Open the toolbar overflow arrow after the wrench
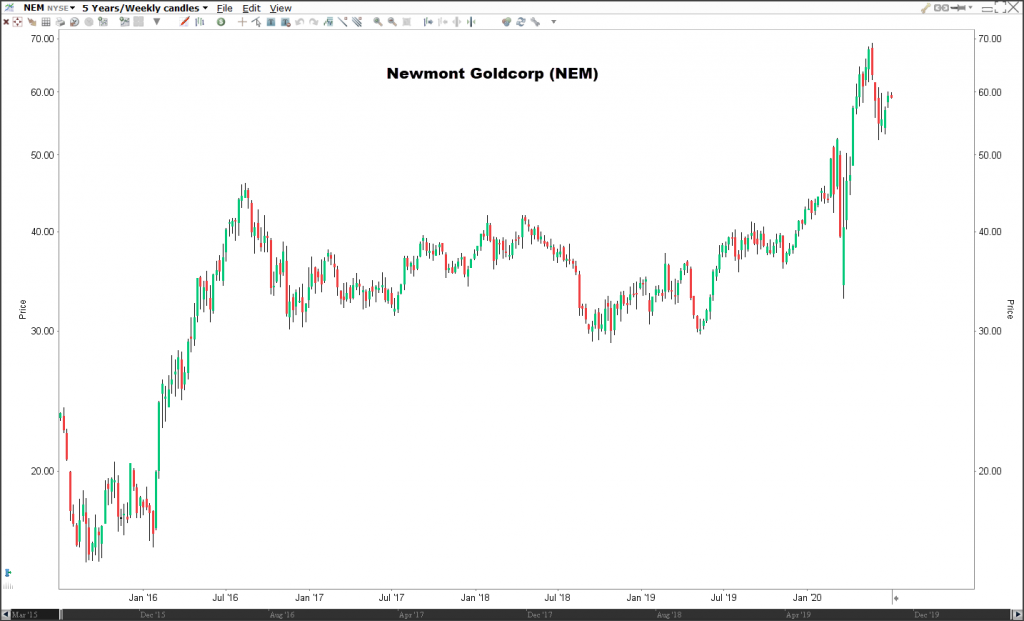1024x621 pixels. tap(554, 22)
